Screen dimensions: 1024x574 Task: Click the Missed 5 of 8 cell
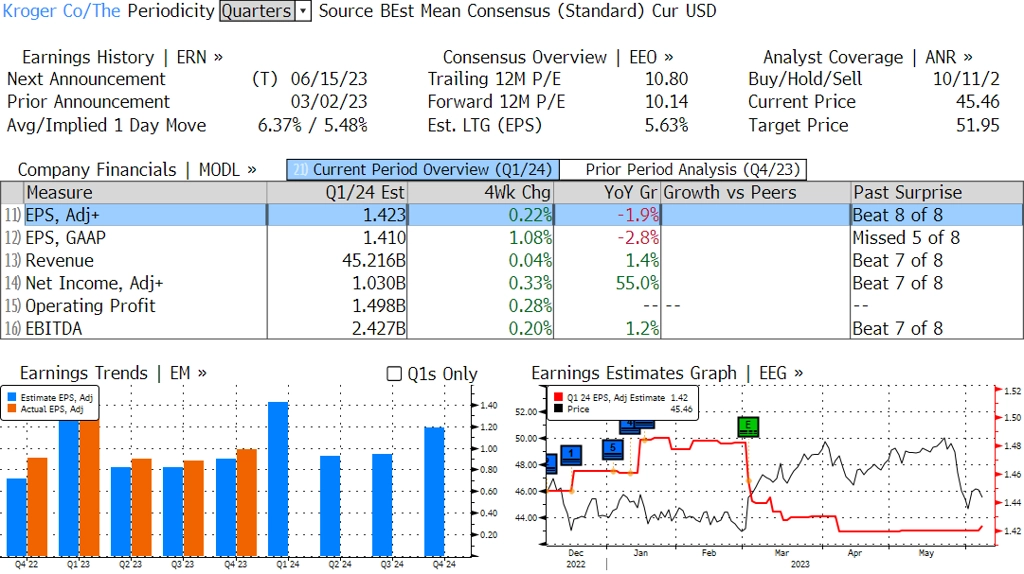936,238
